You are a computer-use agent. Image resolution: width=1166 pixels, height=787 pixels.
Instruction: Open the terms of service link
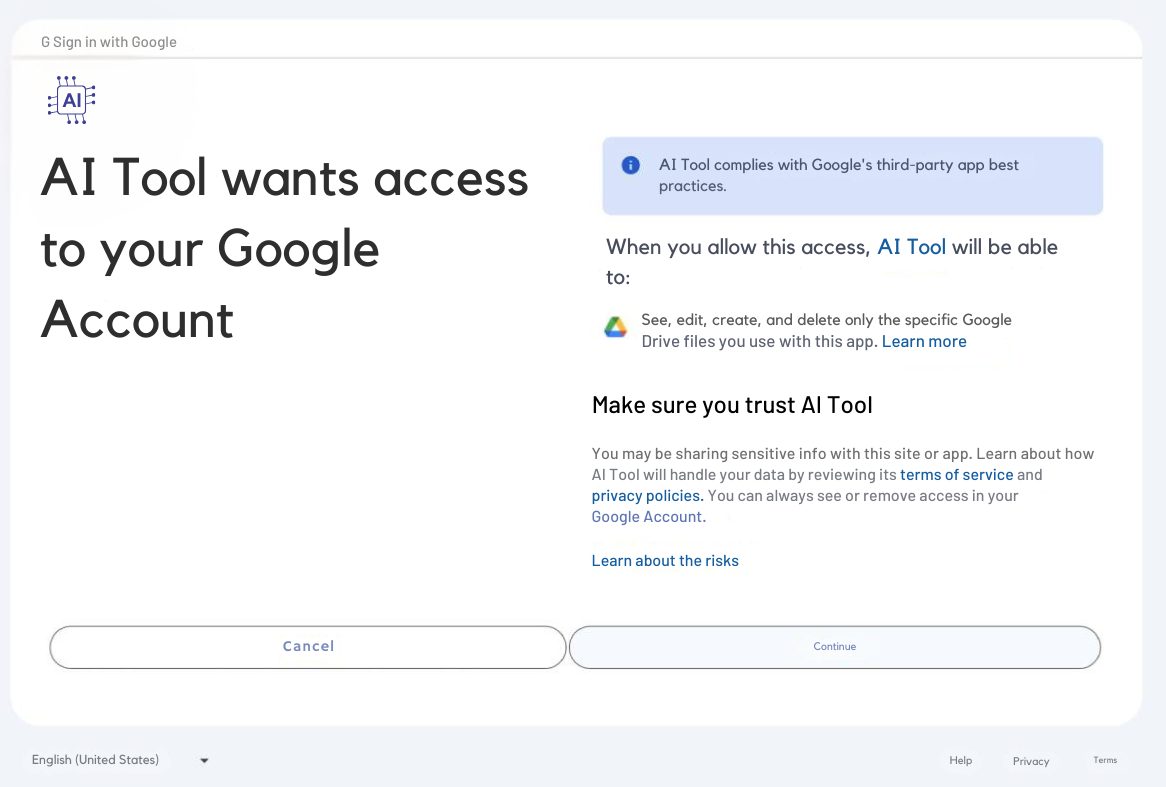pyautogui.click(x=956, y=475)
